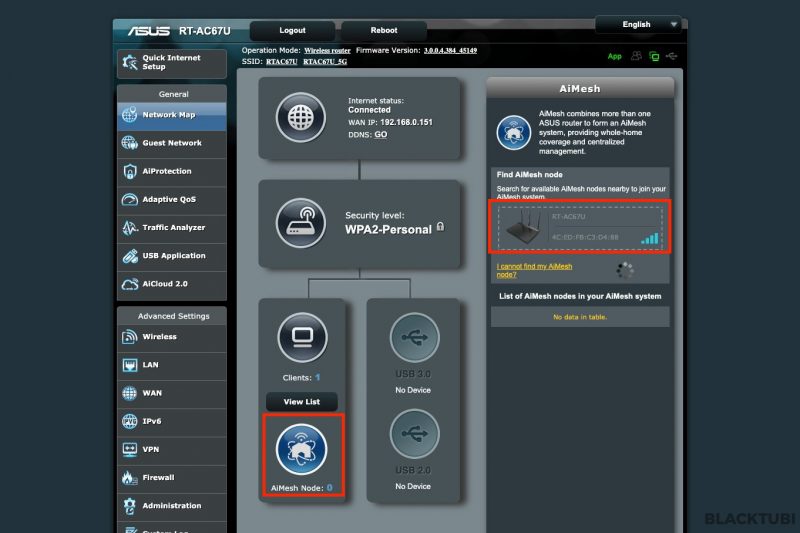
Task: Click the wireless router security icon
Action: pos(301,223)
